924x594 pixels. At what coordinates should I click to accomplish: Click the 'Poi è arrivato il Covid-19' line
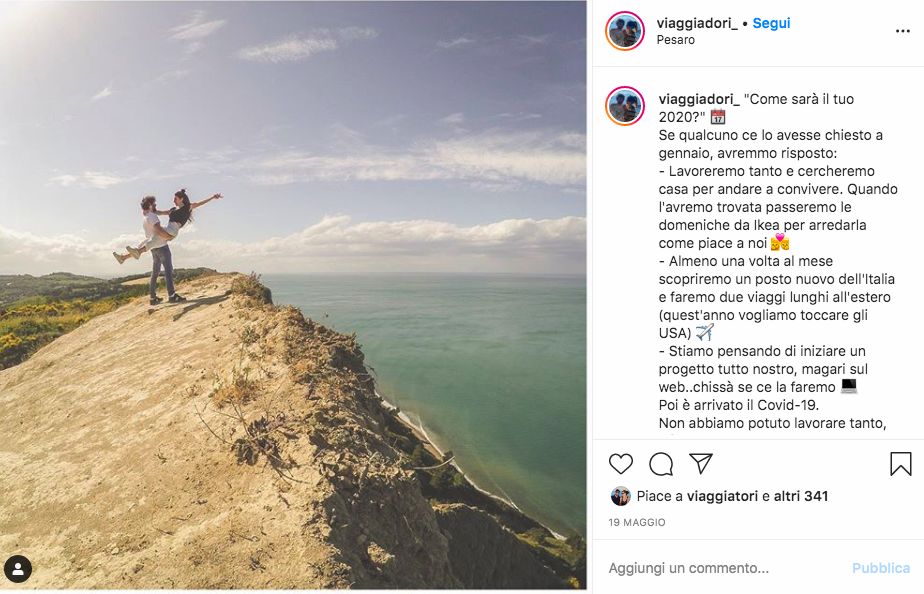(x=739, y=405)
